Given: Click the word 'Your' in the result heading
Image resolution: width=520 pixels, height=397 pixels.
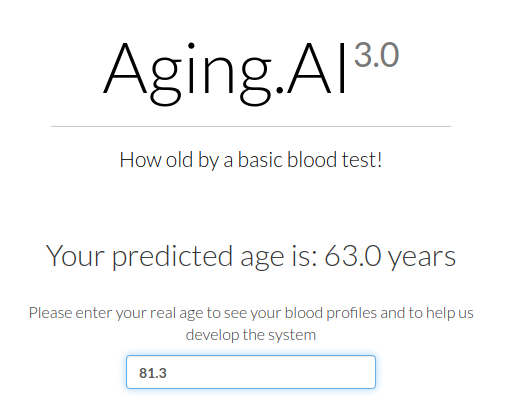Looking at the screenshot, I should (x=75, y=256).
